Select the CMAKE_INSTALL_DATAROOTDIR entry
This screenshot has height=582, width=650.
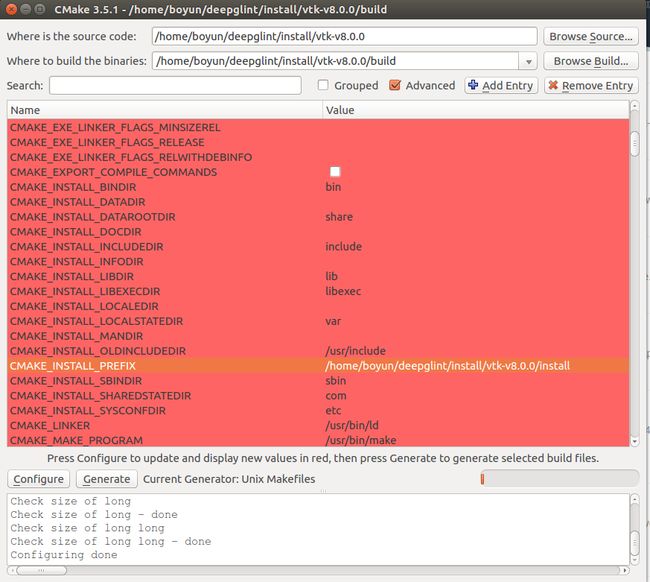(92, 217)
